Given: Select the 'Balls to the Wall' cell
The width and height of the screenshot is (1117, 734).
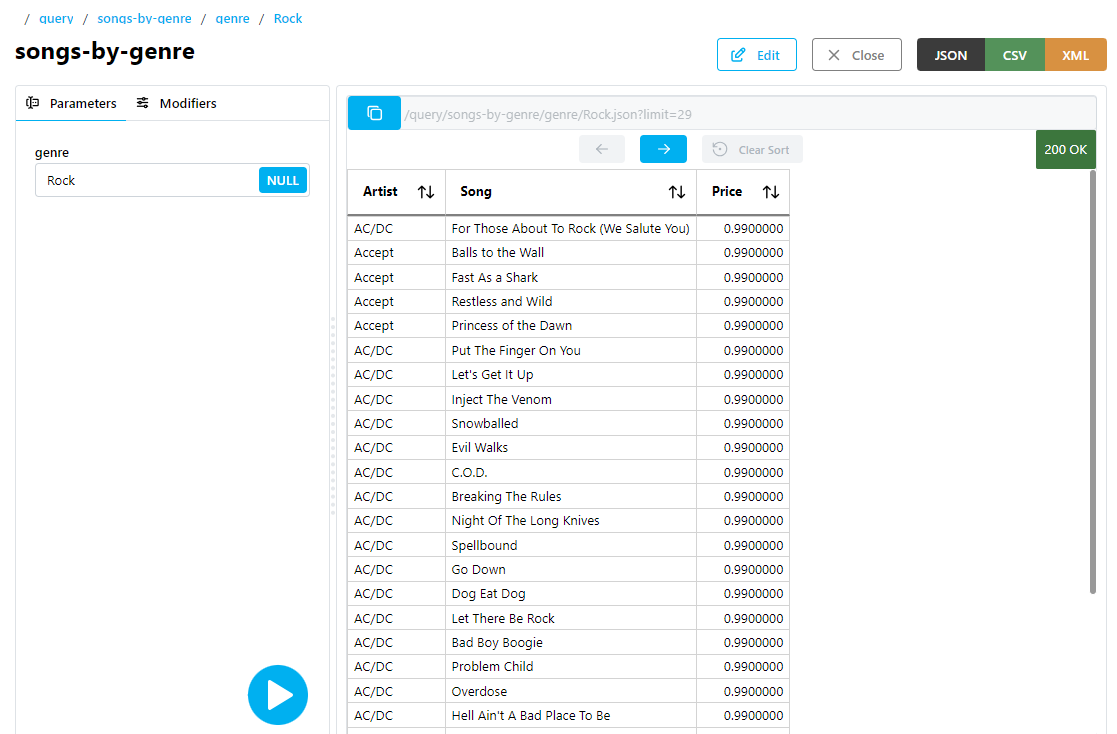Looking at the screenshot, I should point(571,253).
